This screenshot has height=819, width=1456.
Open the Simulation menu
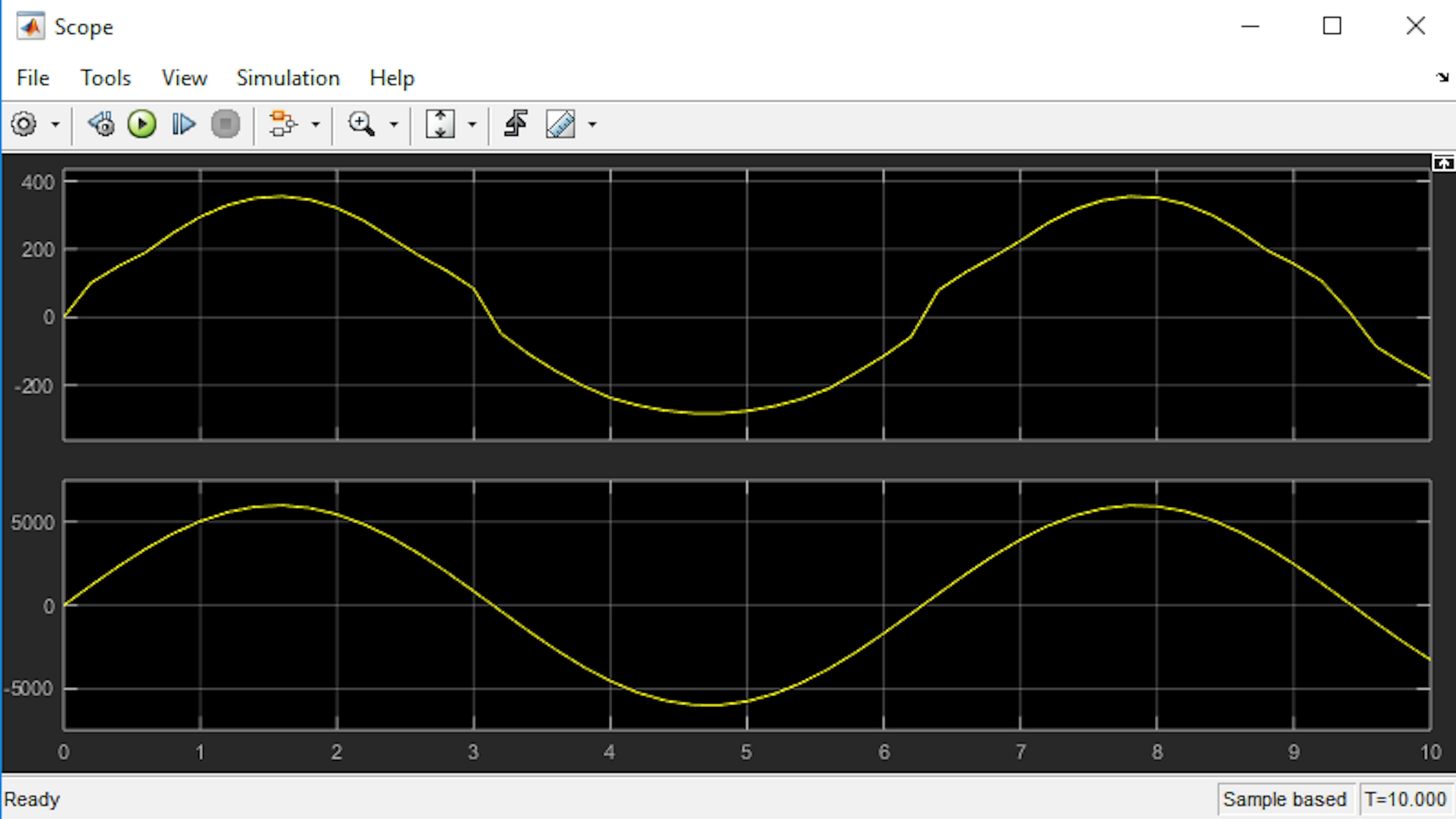click(x=288, y=78)
